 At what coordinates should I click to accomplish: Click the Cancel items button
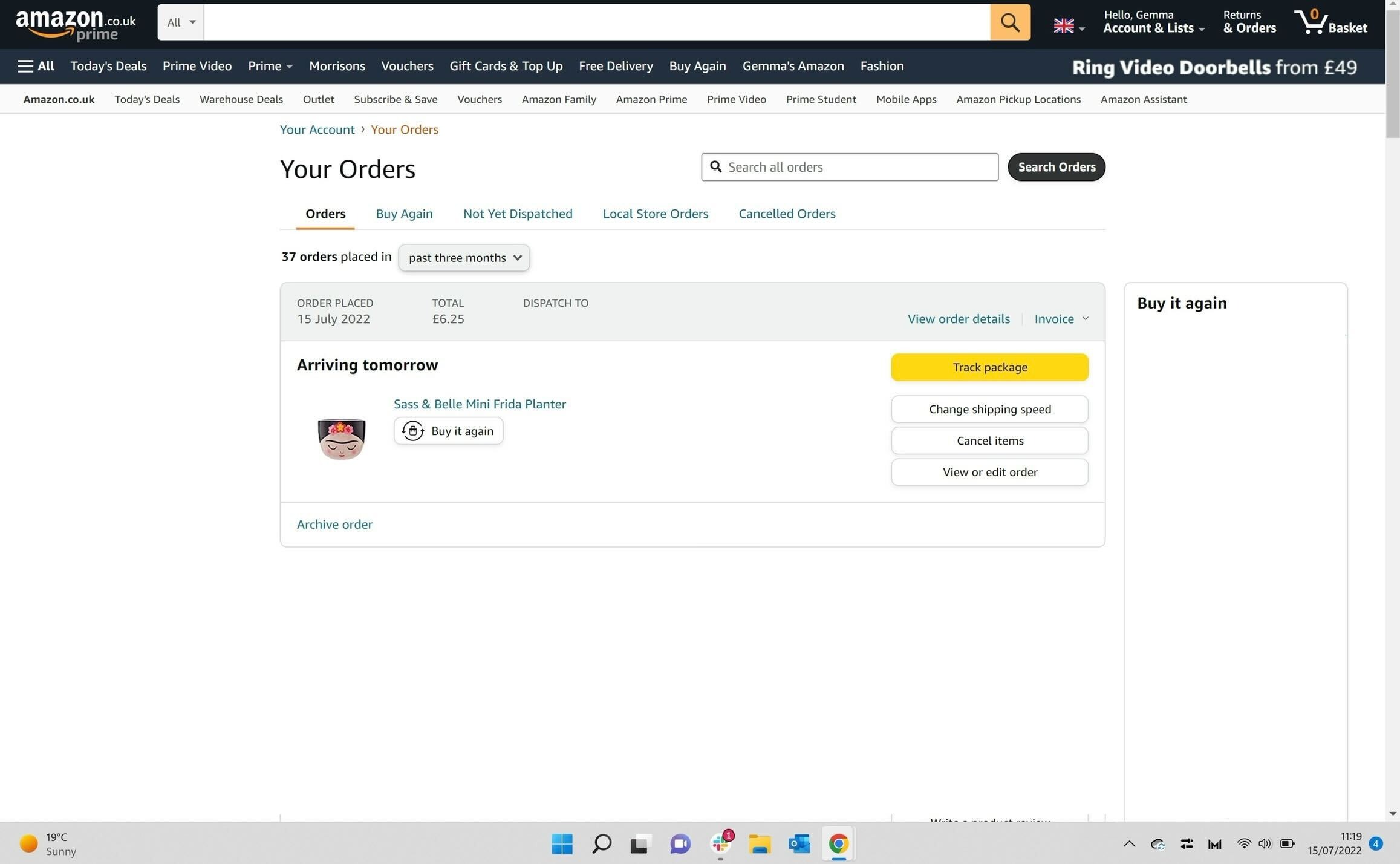[x=989, y=440]
